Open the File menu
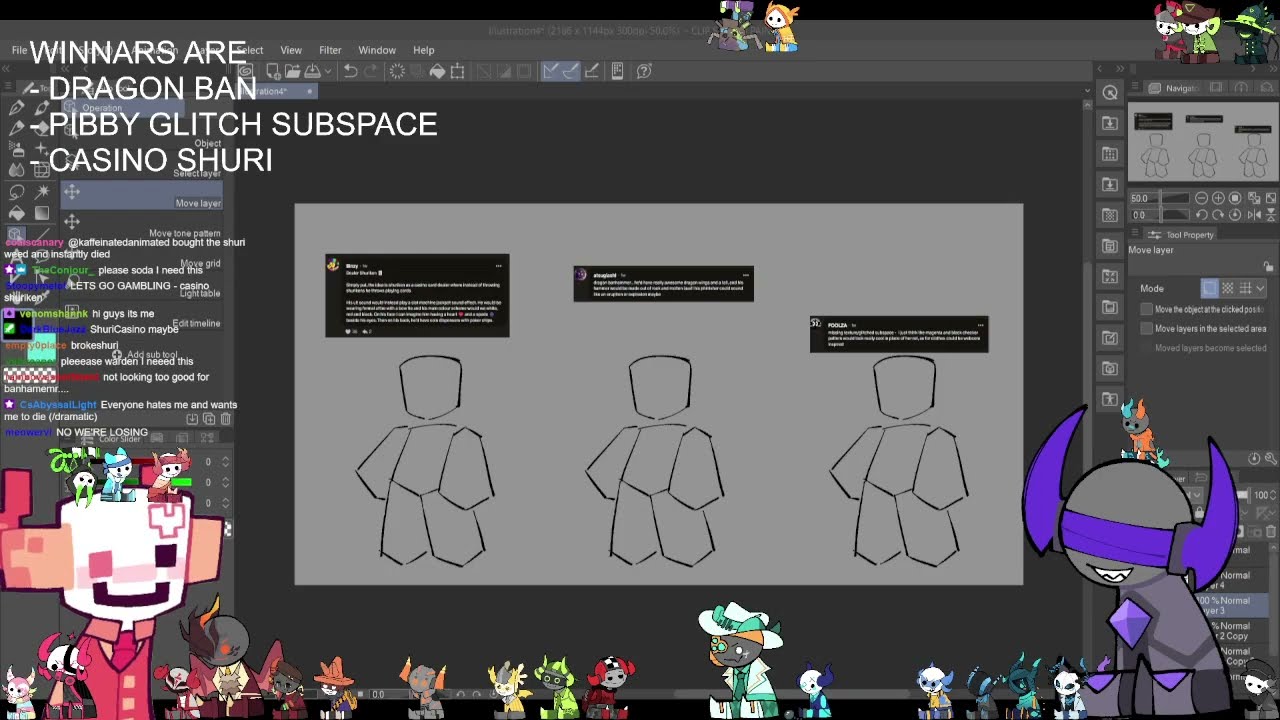Screen dimensions: 1280x720 [x=19, y=50]
